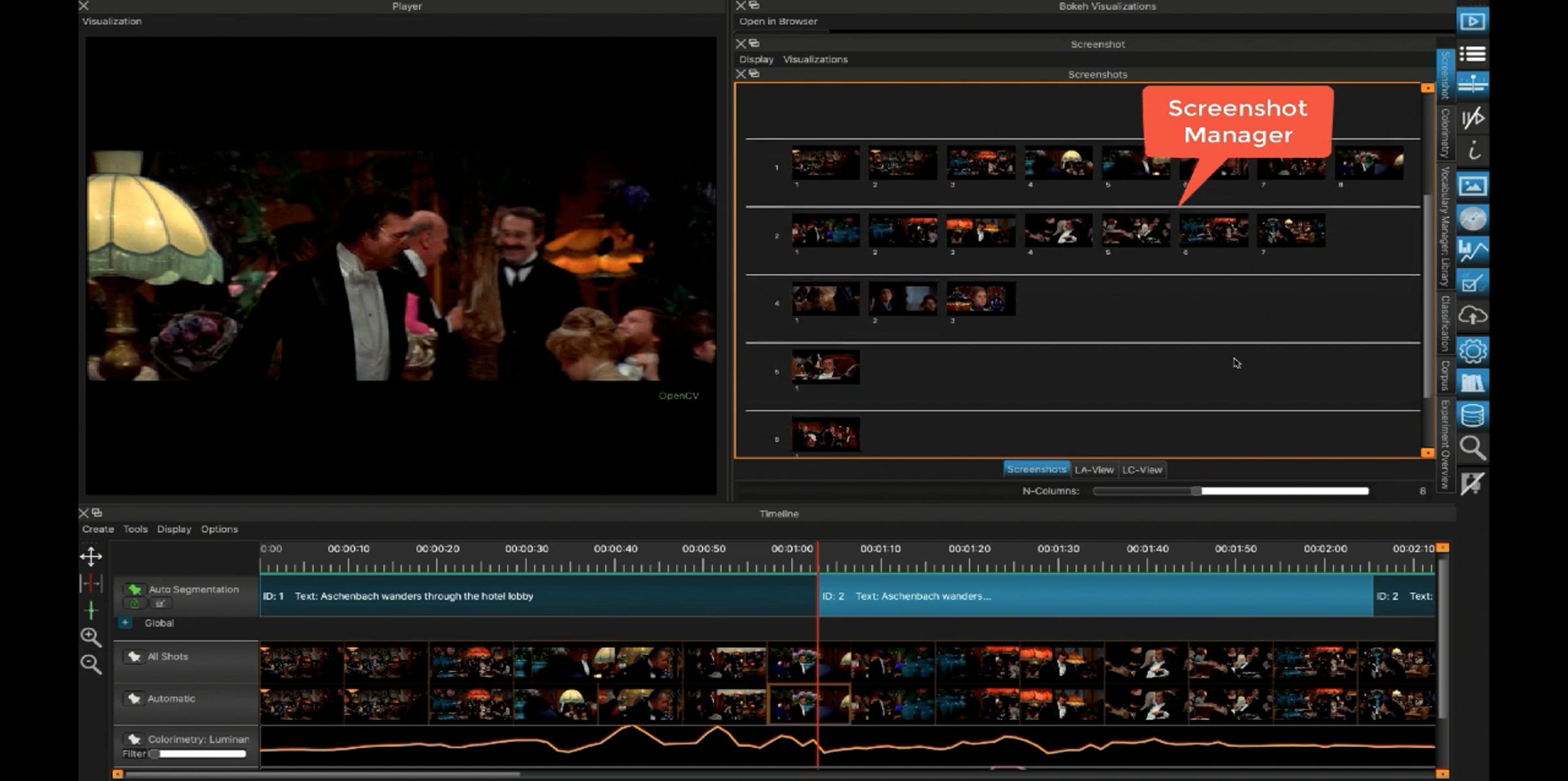1568x781 pixels.
Task: Select the vertical Corpus side tab
Action: pyautogui.click(x=1445, y=375)
